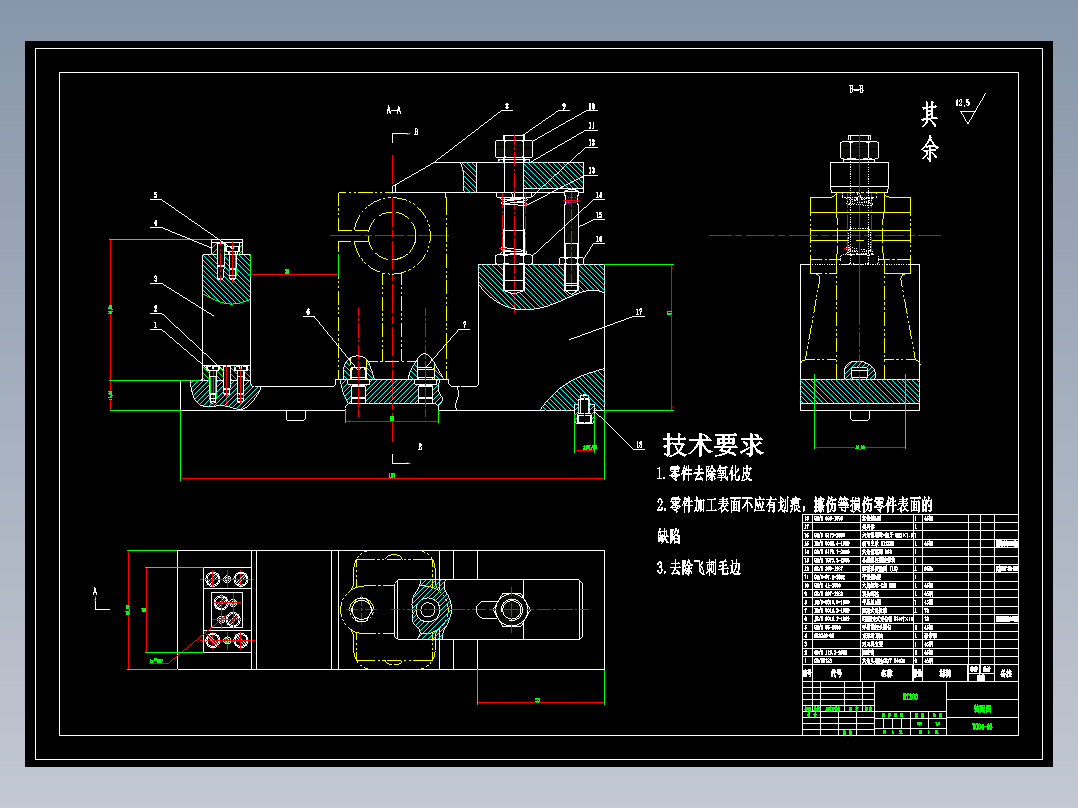The image size is (1078, 808).
Task: Click part balloon number 1
Action: point(155,325)
